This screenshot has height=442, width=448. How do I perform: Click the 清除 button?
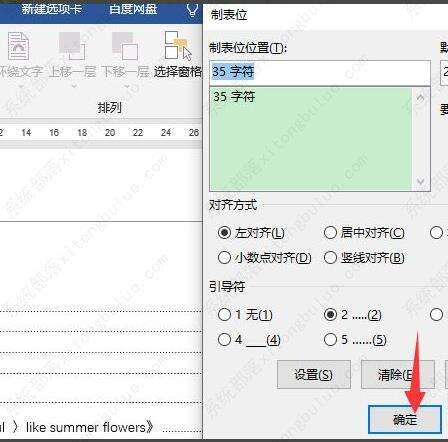click(x=398, y=375)
